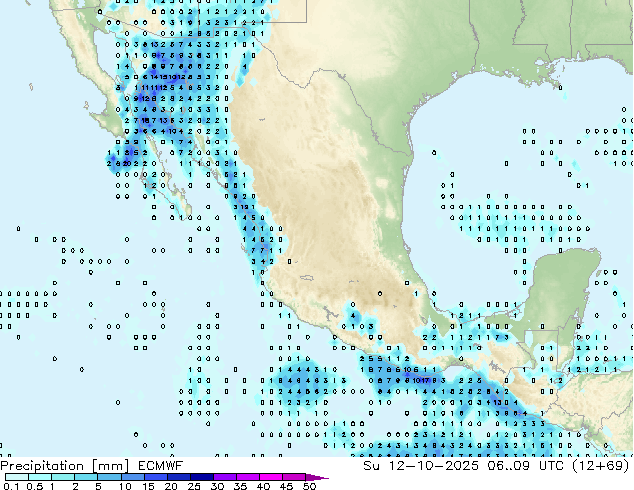
Task: Click the 45–50 mm legend color swatch
Action: coord(294,477)
